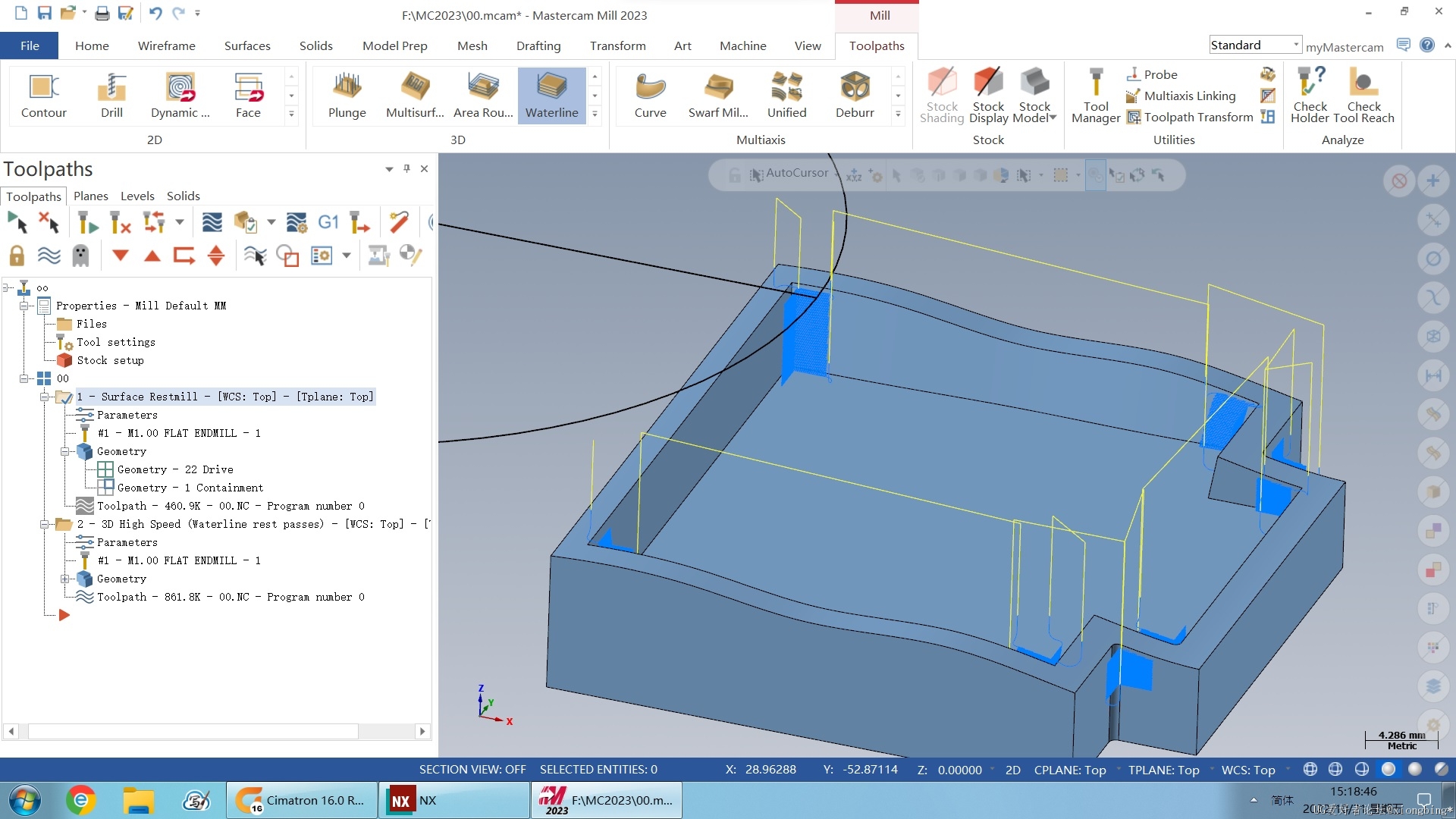Pick the Plunge 3D toolpath
Image resolution: width=1456 pixels, height=819 pixels.
(x=347, y=96)
